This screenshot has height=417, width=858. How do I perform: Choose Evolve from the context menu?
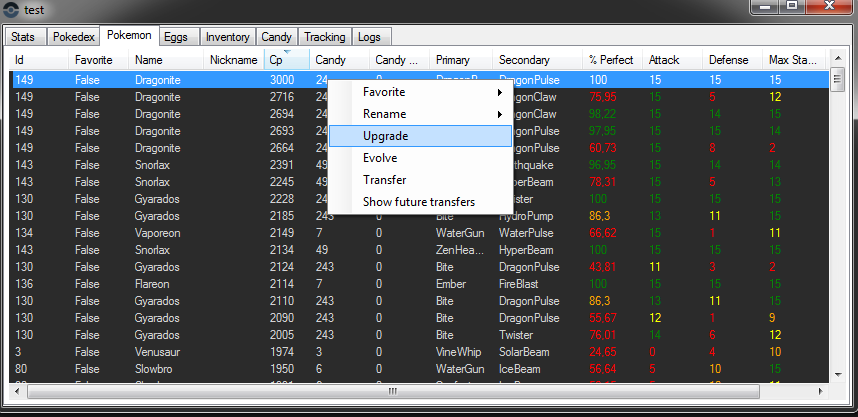(x=420, y=158)
